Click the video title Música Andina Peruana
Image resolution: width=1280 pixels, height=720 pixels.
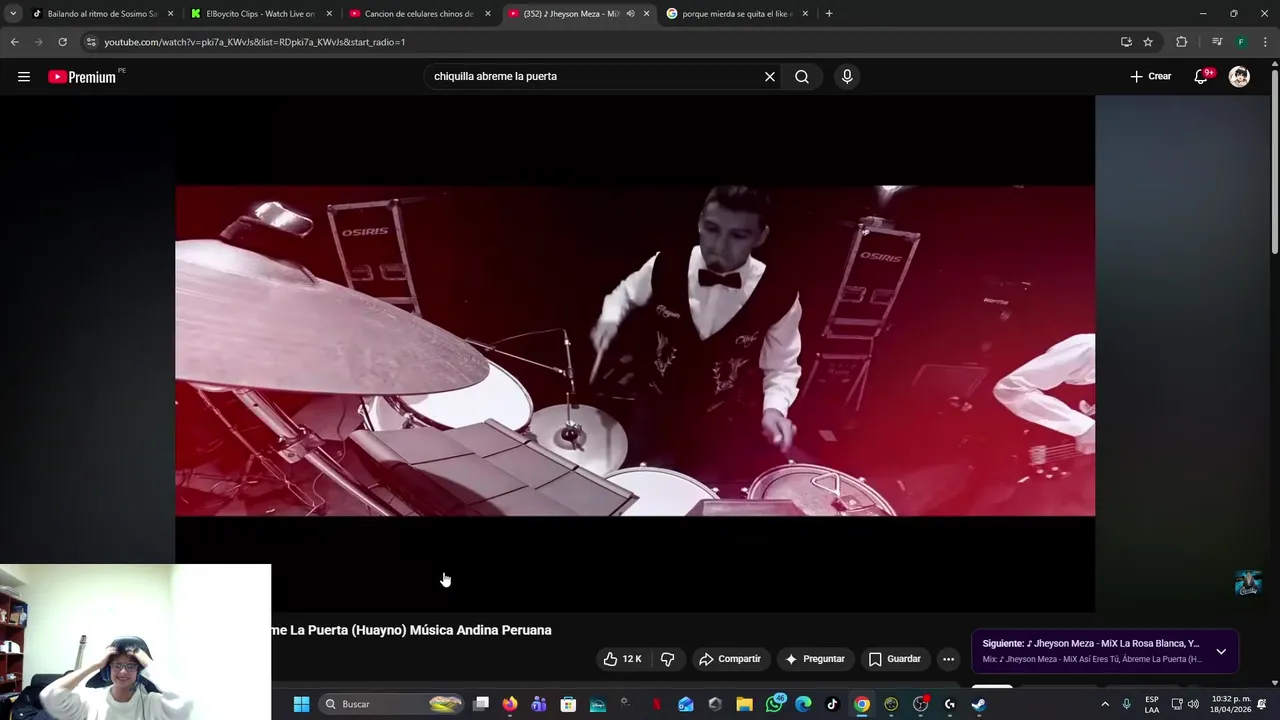tap(480, 630)
